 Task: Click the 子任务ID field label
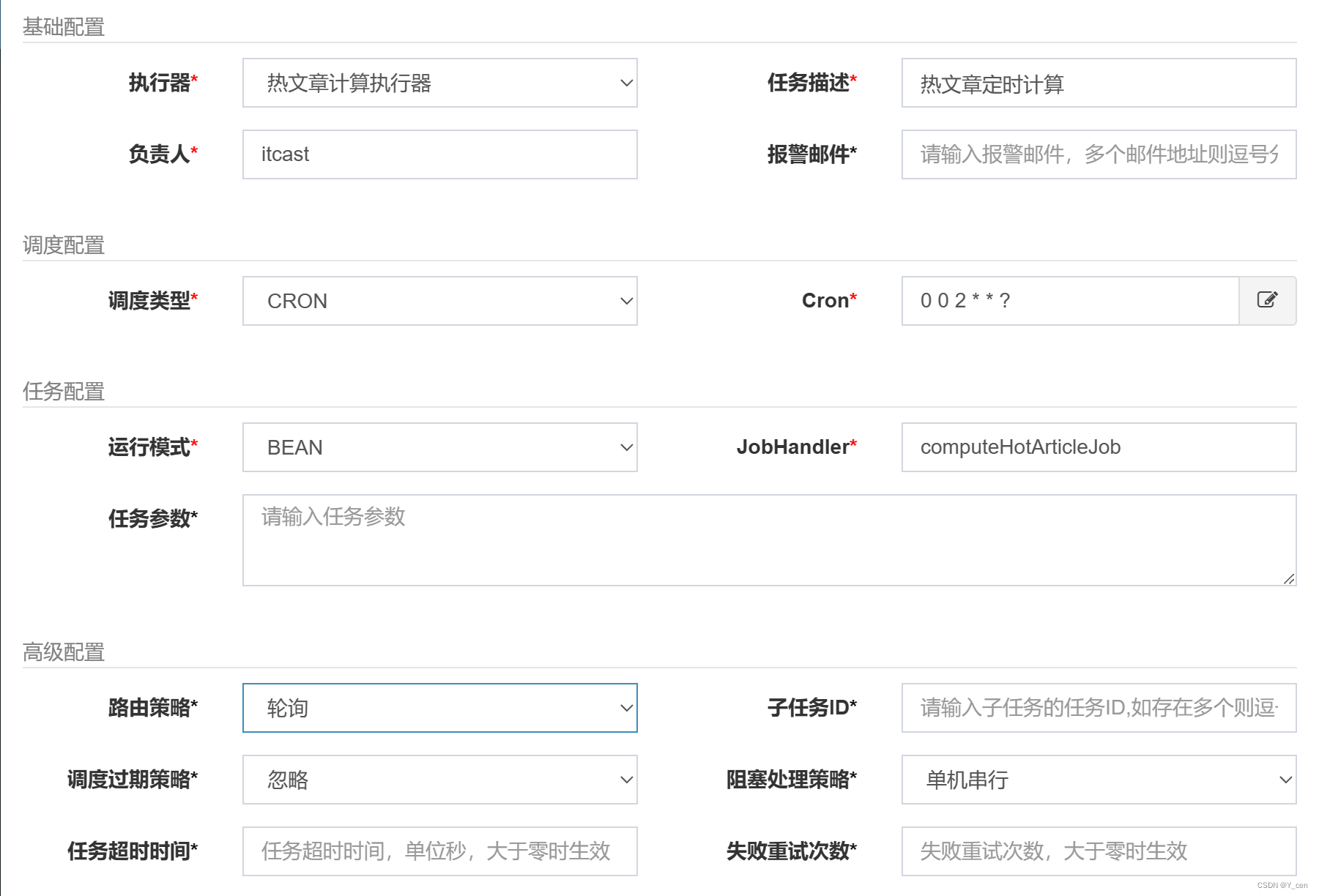[x=812, y=708]
